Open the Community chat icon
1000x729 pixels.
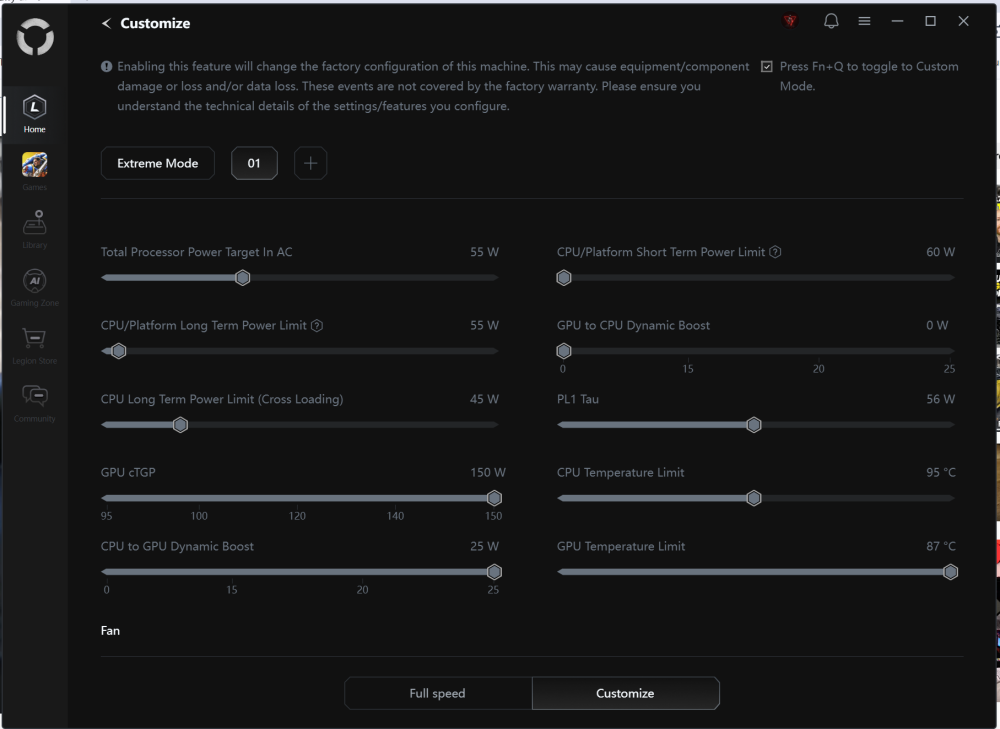pyautogui.click(x=34, y=398)
